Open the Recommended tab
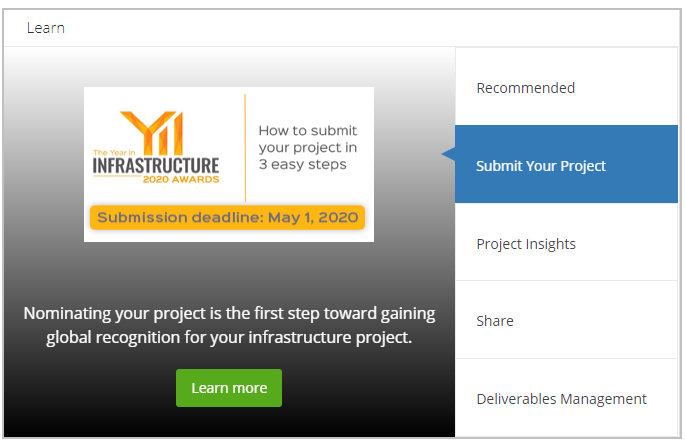 click(x=525, y=88)
